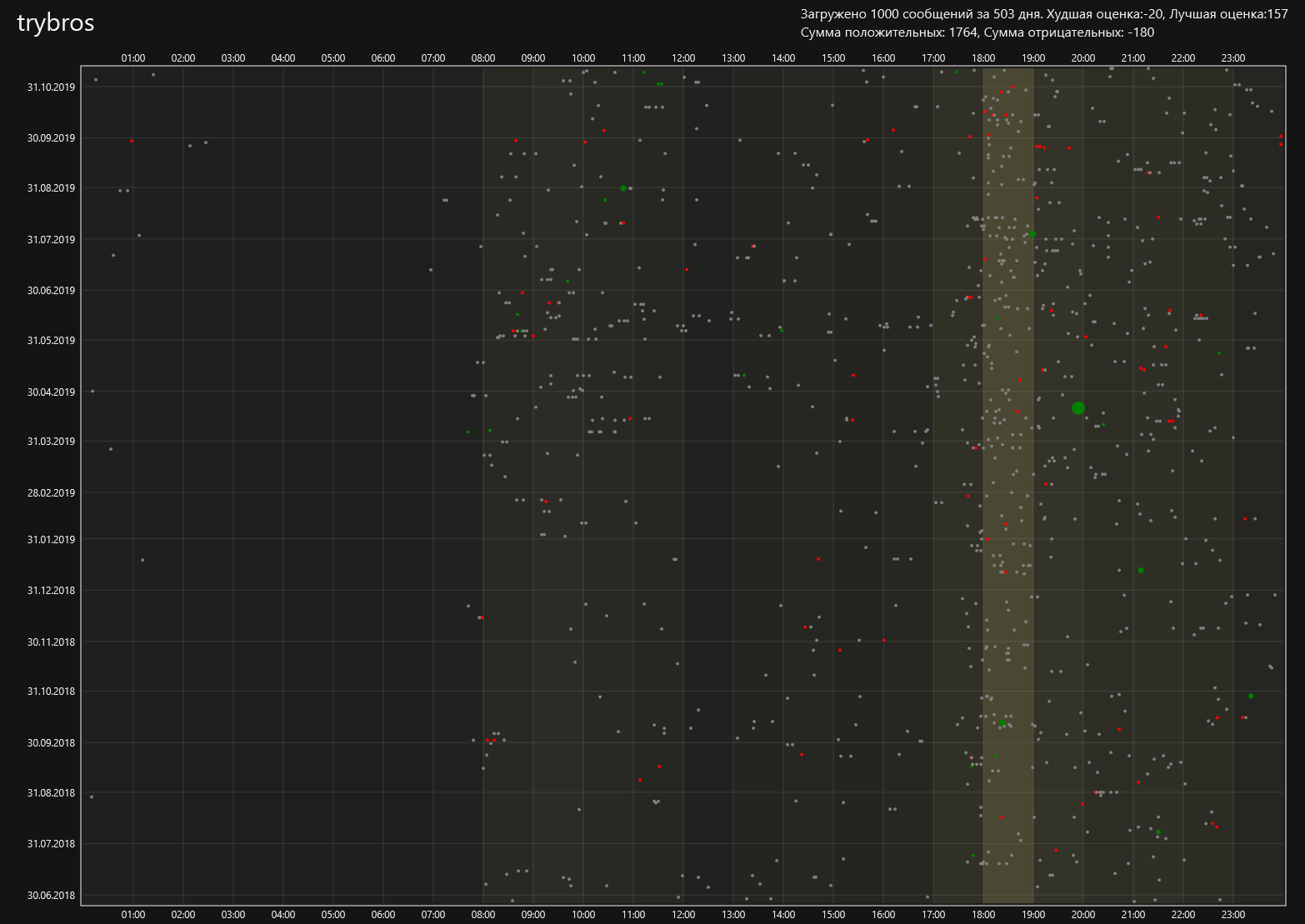Click the green dot on the 31.08.2019 line
This screenshot has height=924, width=1305.
(622, 188)
